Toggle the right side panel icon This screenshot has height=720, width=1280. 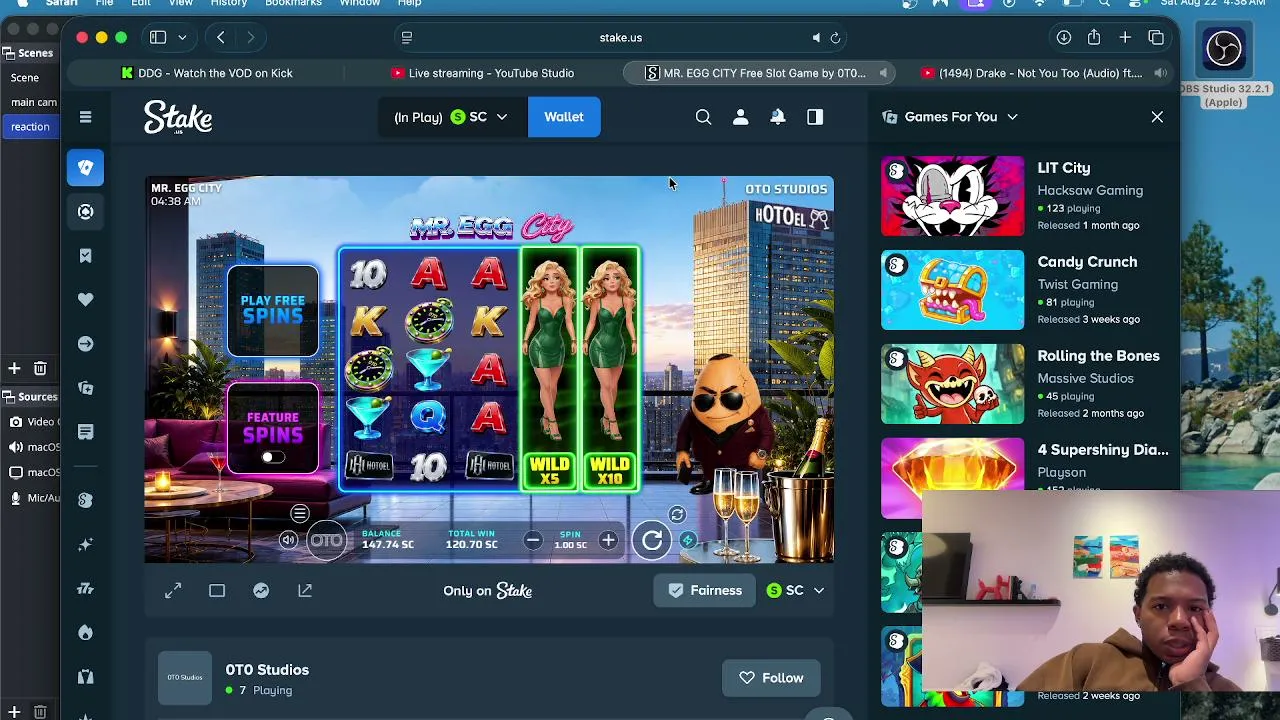pyautogui.click(x=814, y=117)
